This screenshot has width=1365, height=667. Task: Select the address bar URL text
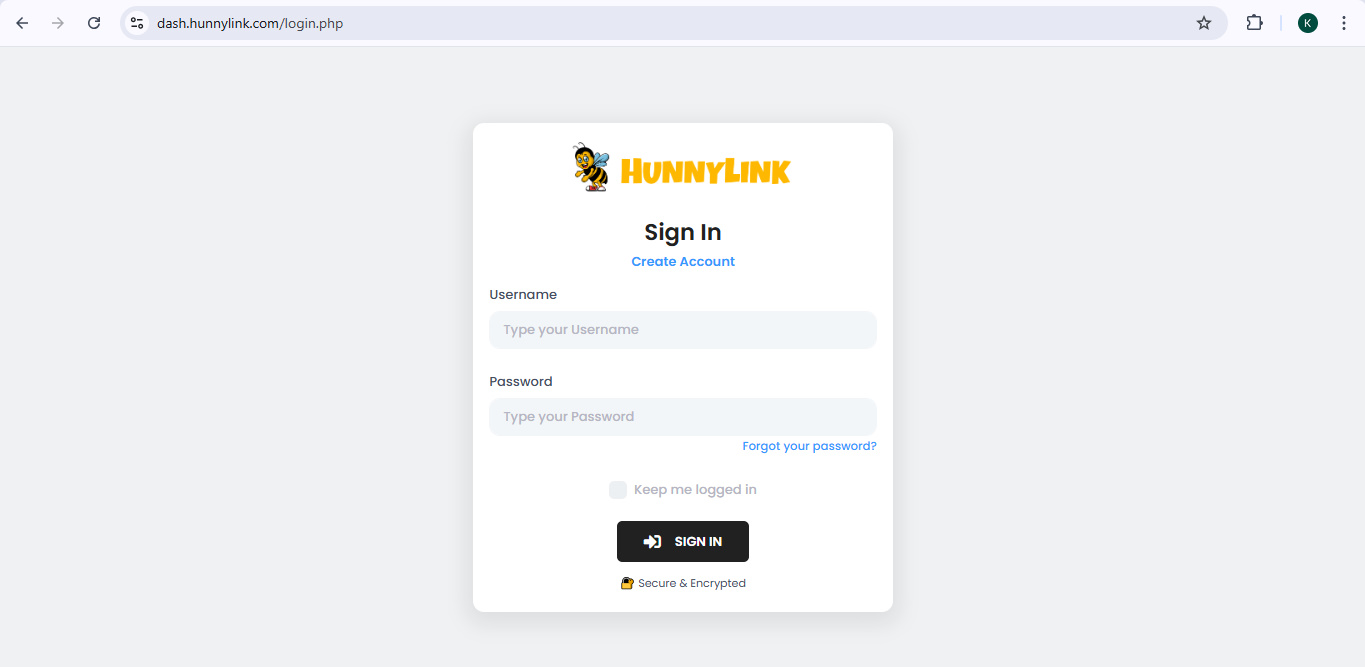click(250, 23)
